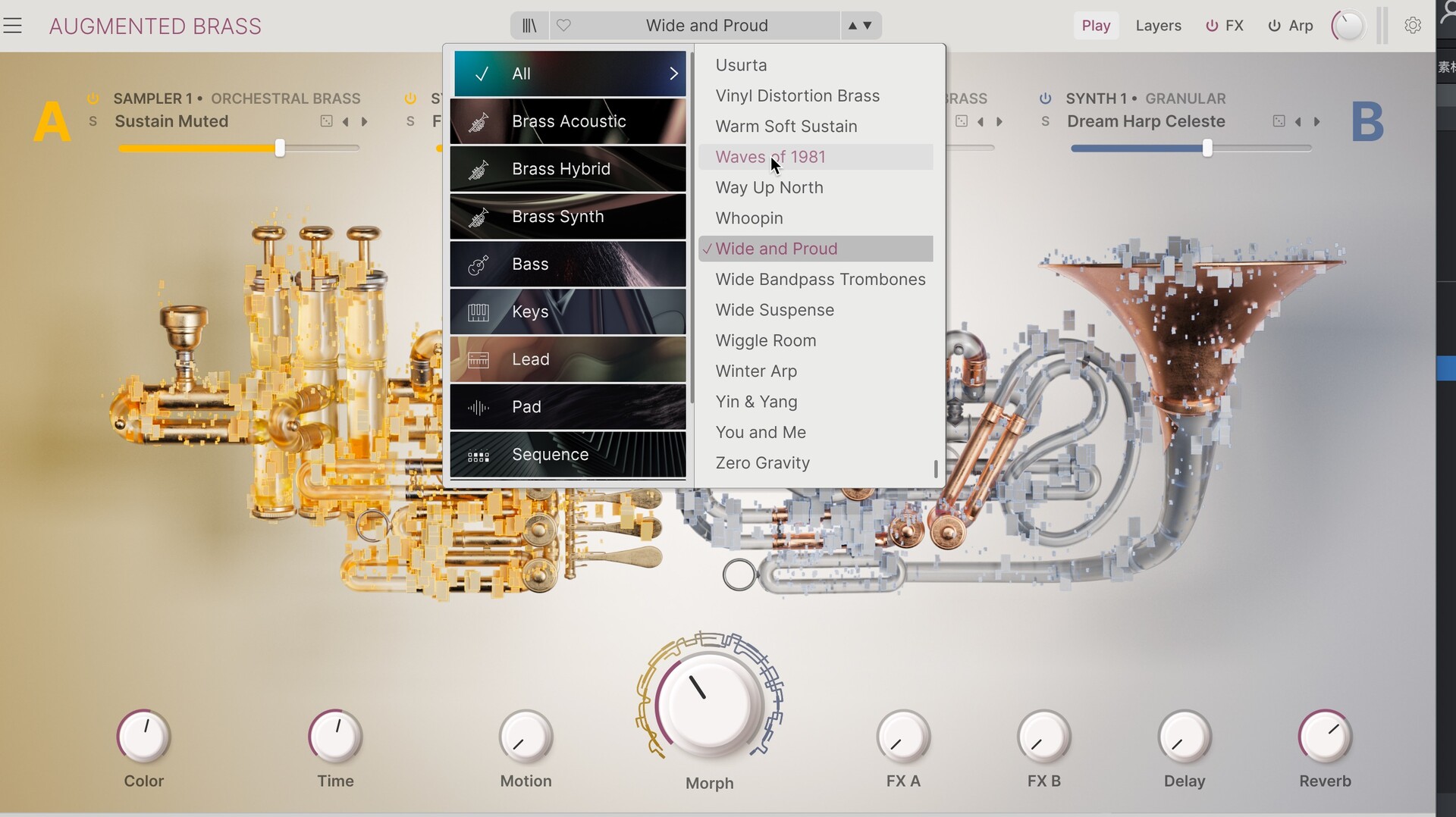Open preset name dropdown Wide and Proud

tap(707, 26)
